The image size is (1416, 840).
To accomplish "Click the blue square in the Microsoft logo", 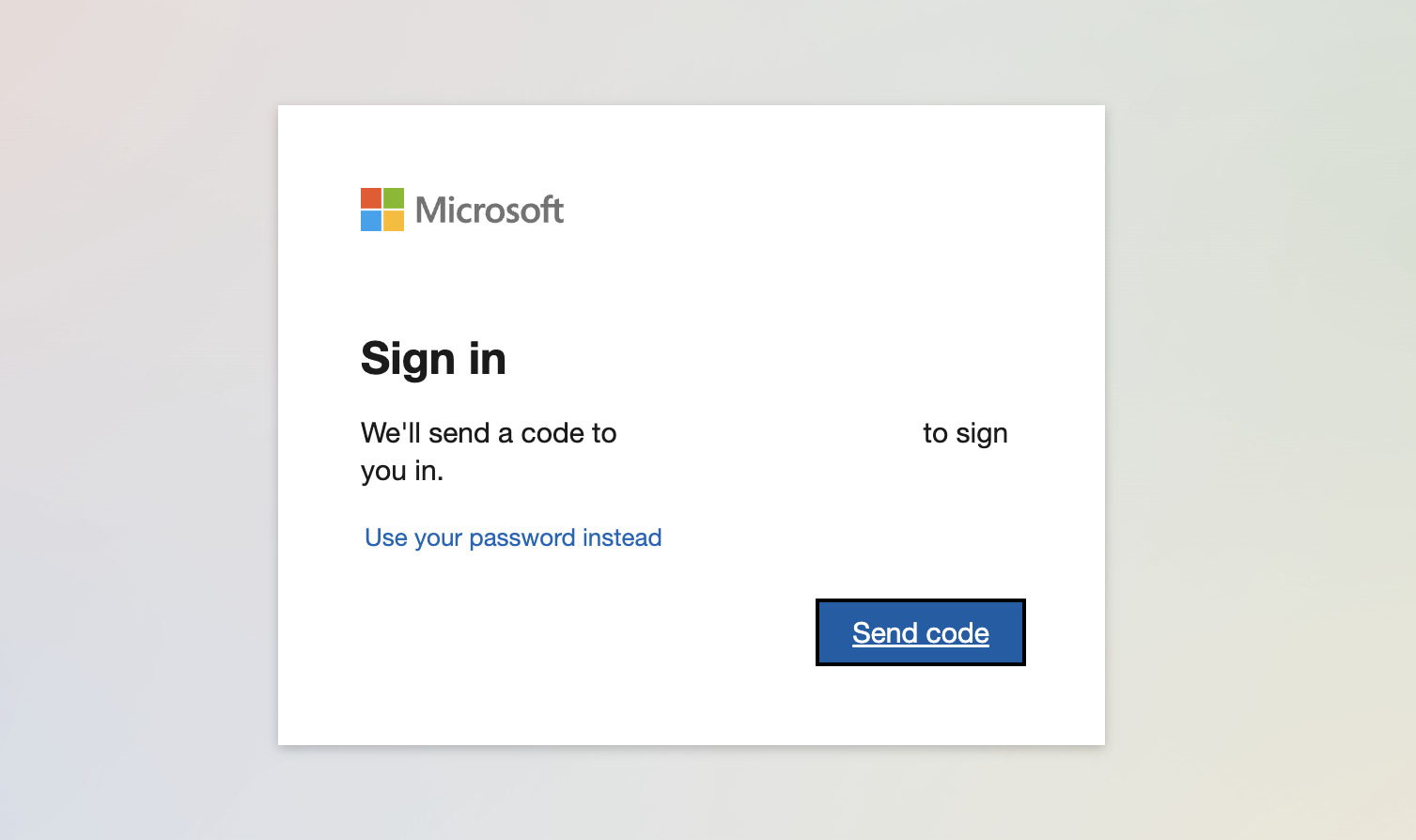I will click(x=370, y=223).
